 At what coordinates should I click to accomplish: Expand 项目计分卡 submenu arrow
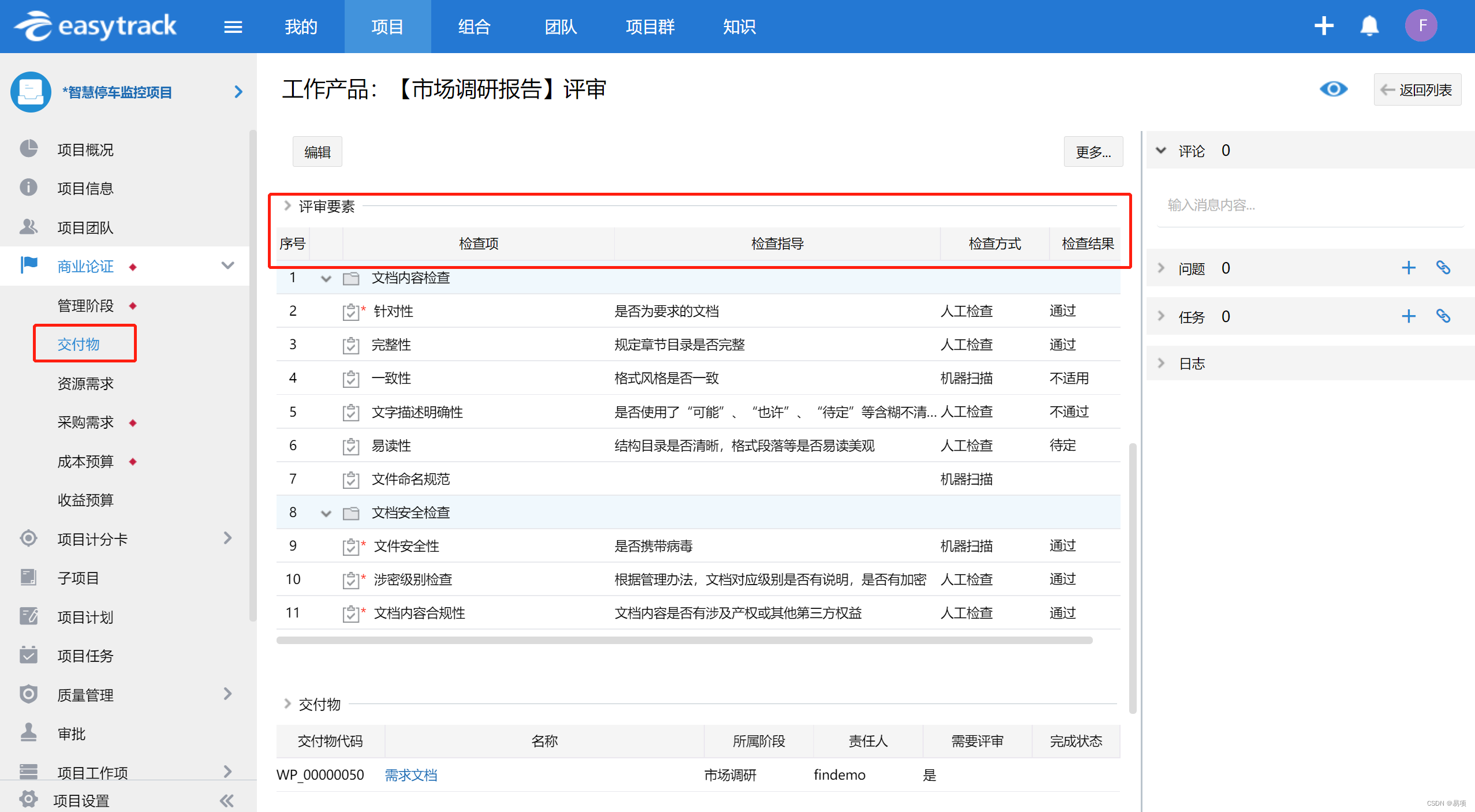point(227,538)
